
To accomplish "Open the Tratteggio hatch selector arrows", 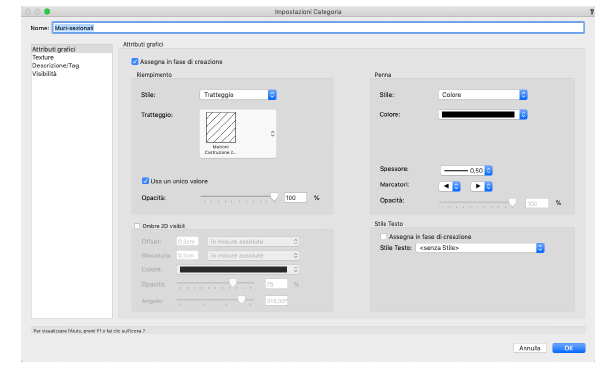I will [272, 134].
